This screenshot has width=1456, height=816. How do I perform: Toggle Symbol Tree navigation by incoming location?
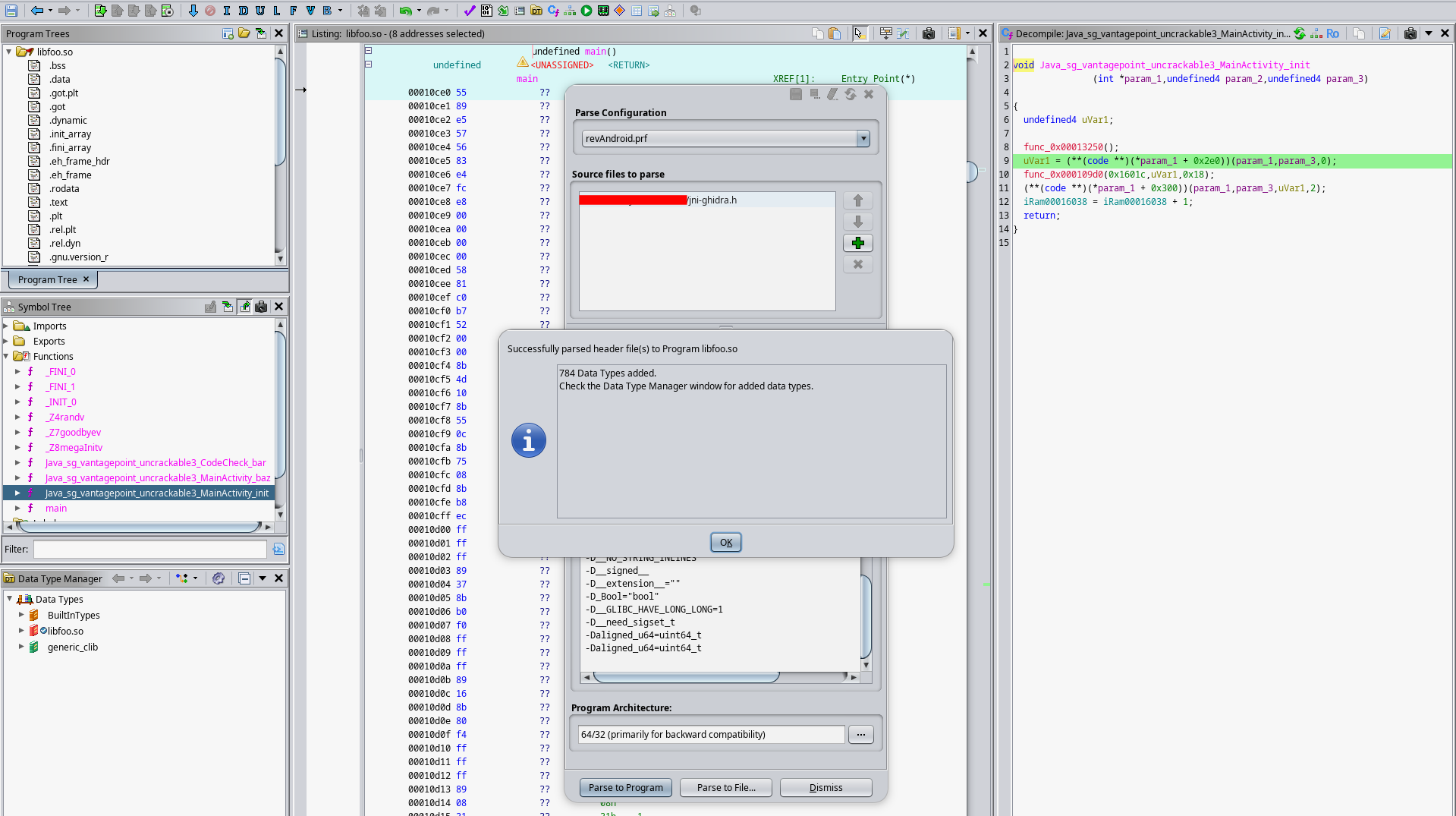coord(227,307)
